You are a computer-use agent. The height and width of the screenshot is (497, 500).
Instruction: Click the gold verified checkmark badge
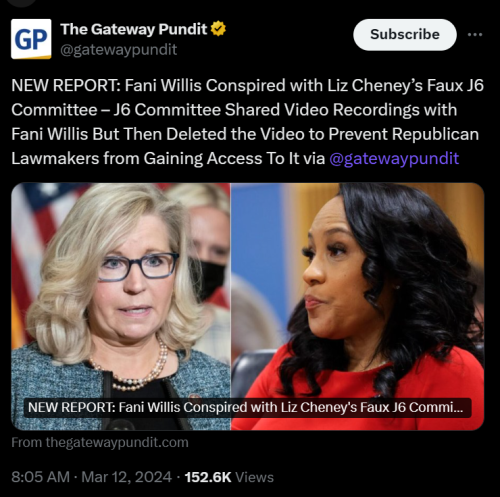pos(218,29)
